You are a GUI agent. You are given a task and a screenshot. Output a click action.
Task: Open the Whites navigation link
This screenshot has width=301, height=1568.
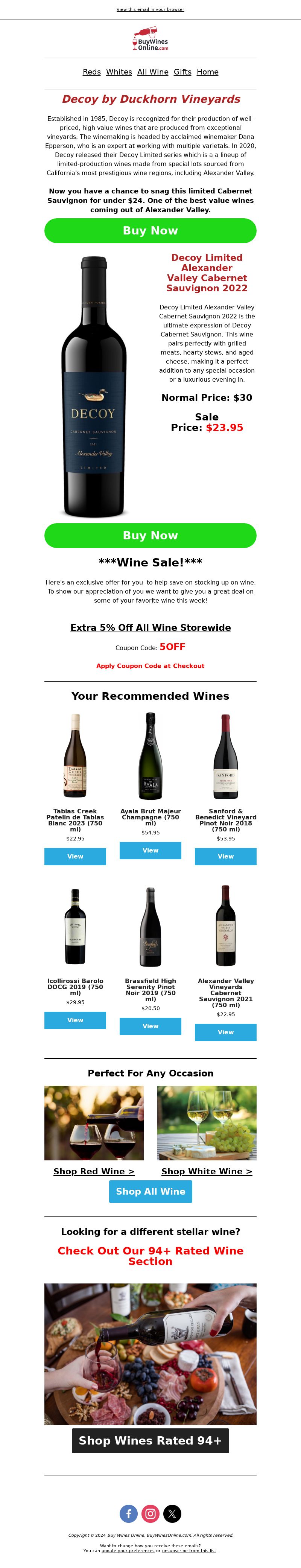point(119,72)
